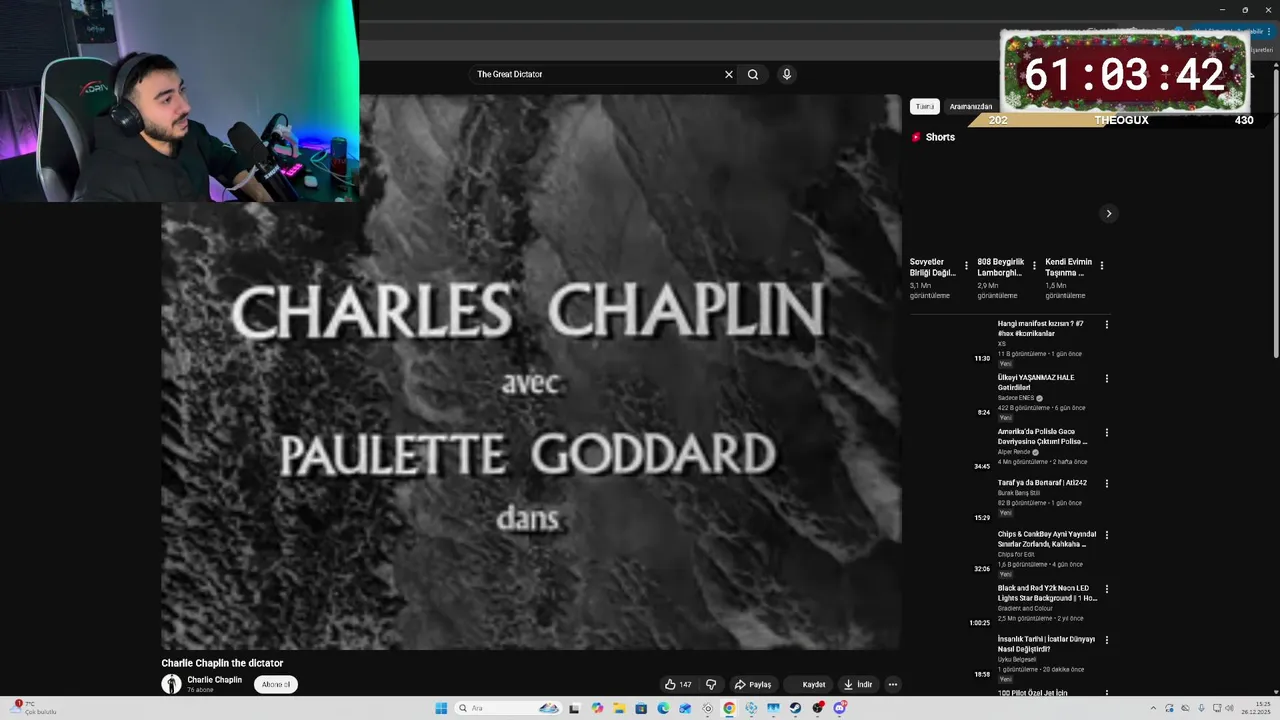This screenshot has height=720, width=1280.
Task: Subscribe to the Charlie Chaplin channel
Action: point(276,685)
